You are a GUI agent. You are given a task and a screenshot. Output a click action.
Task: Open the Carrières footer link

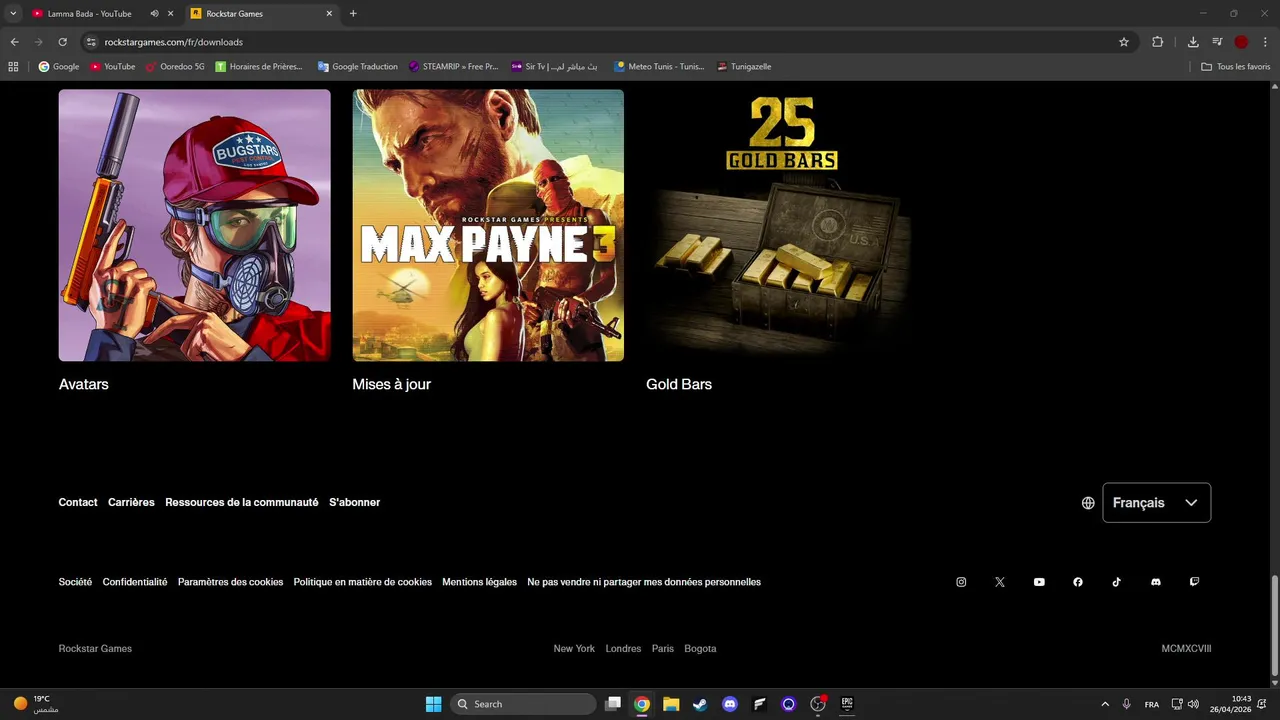[x=131, y=503]
